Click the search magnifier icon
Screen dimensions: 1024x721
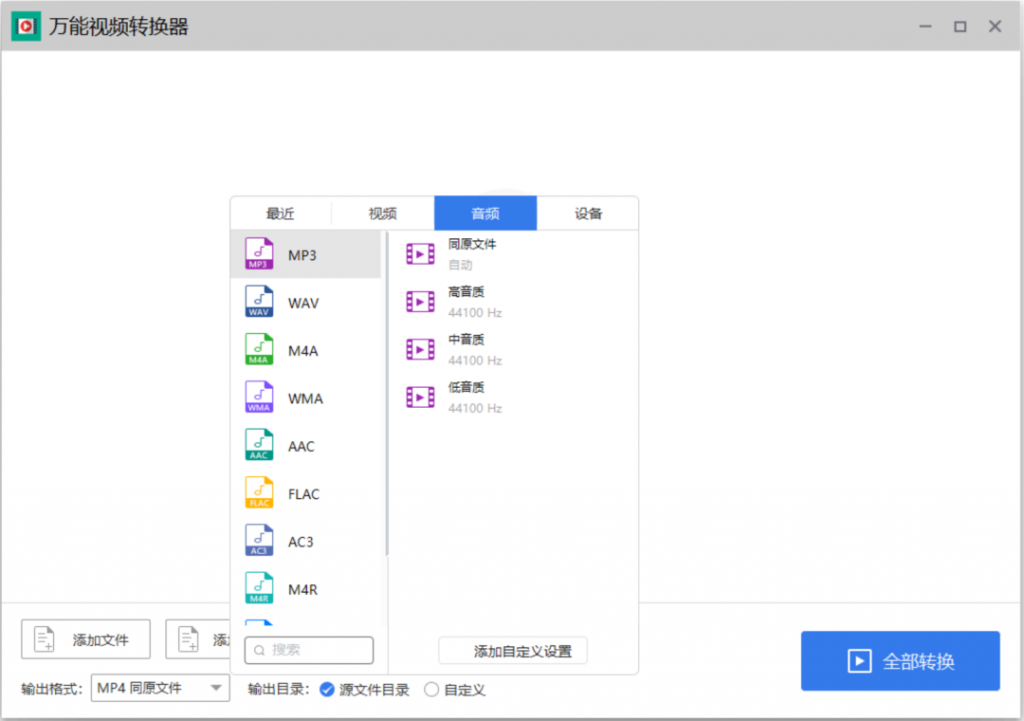(x=259, y=650)
